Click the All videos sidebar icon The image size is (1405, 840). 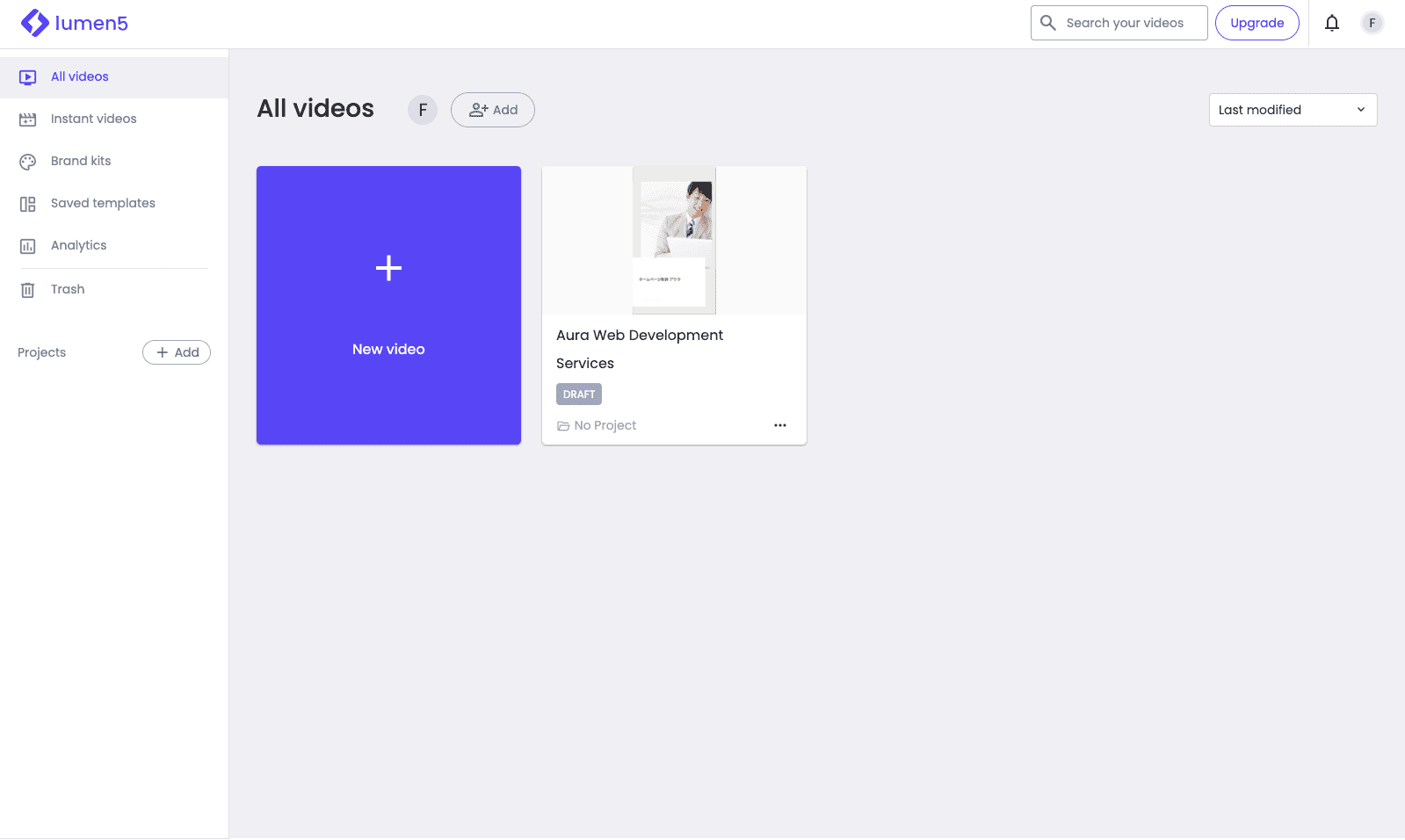28,77
